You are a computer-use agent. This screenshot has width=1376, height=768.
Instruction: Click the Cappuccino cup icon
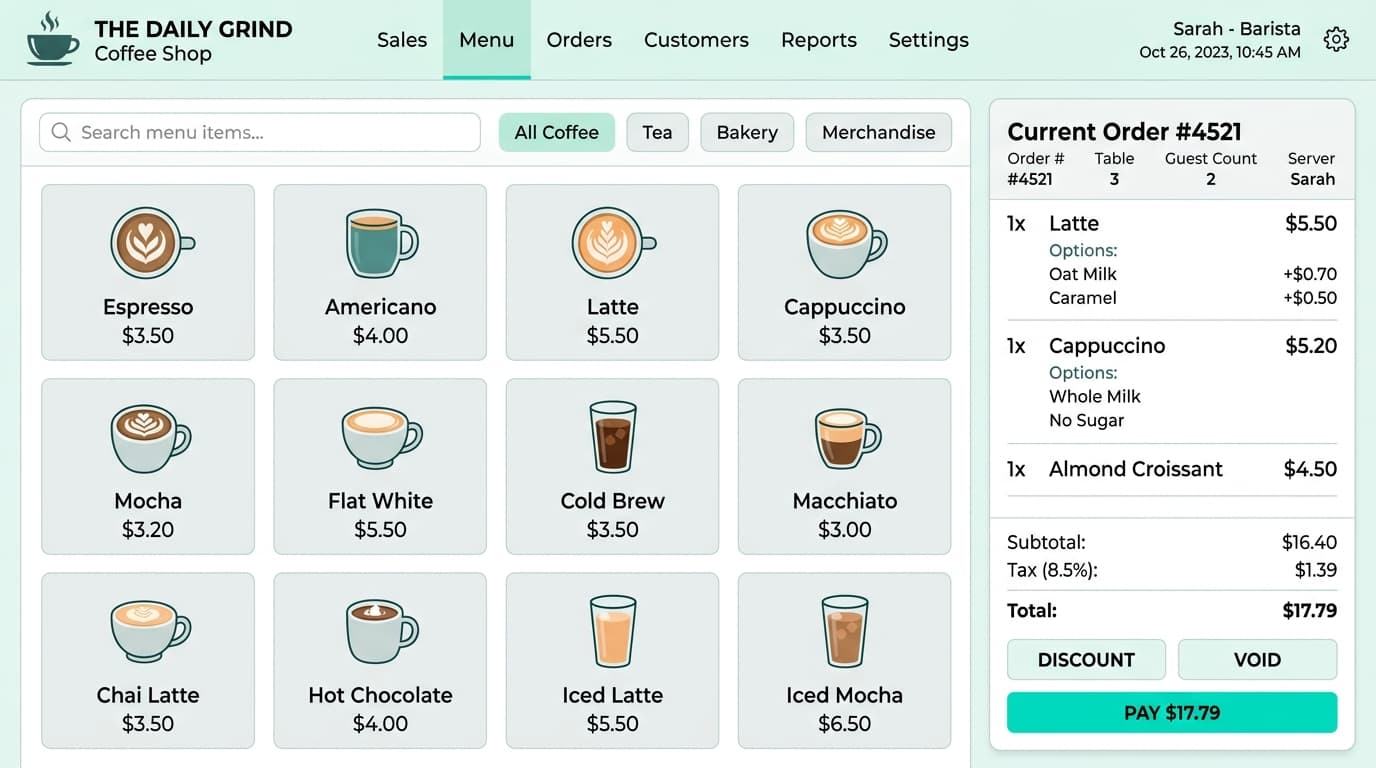click(x=846, y=244)
